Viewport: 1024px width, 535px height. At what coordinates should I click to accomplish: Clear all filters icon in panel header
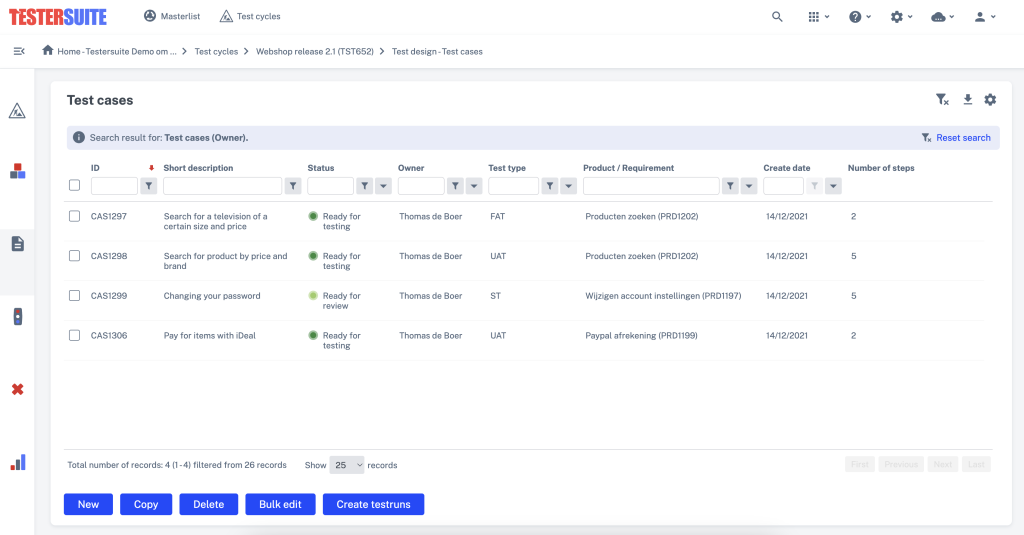[942, 100]
